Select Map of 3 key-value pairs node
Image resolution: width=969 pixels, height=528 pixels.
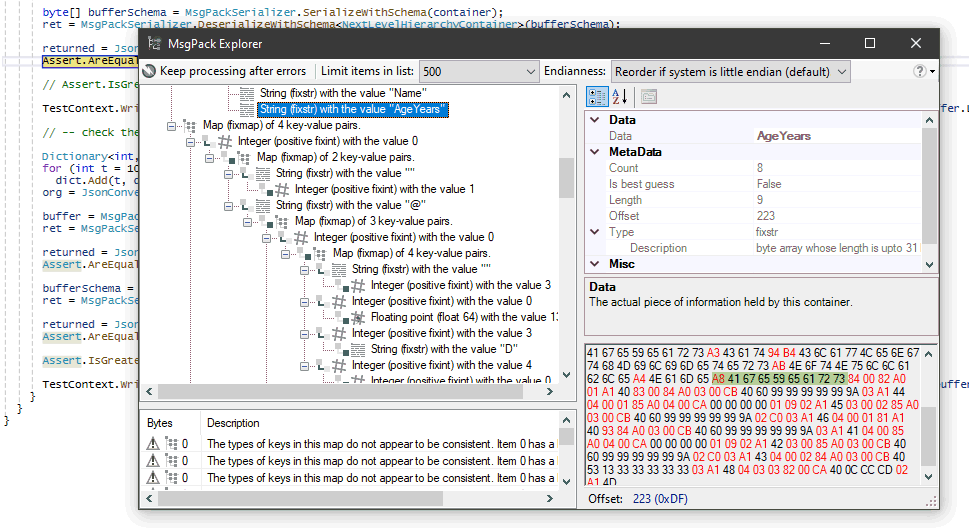[x=374, y=221]
